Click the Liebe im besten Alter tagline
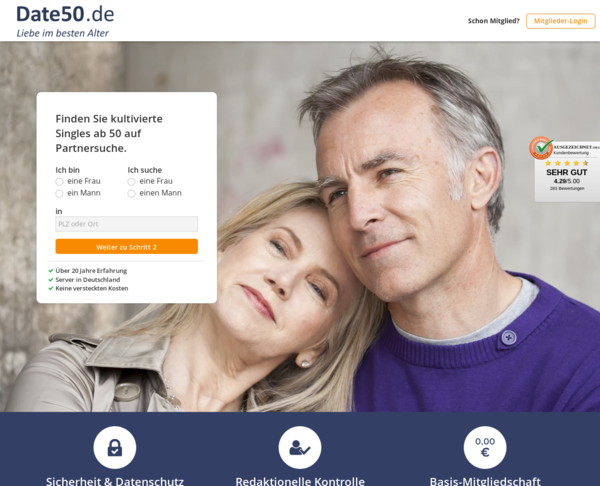 62,33
